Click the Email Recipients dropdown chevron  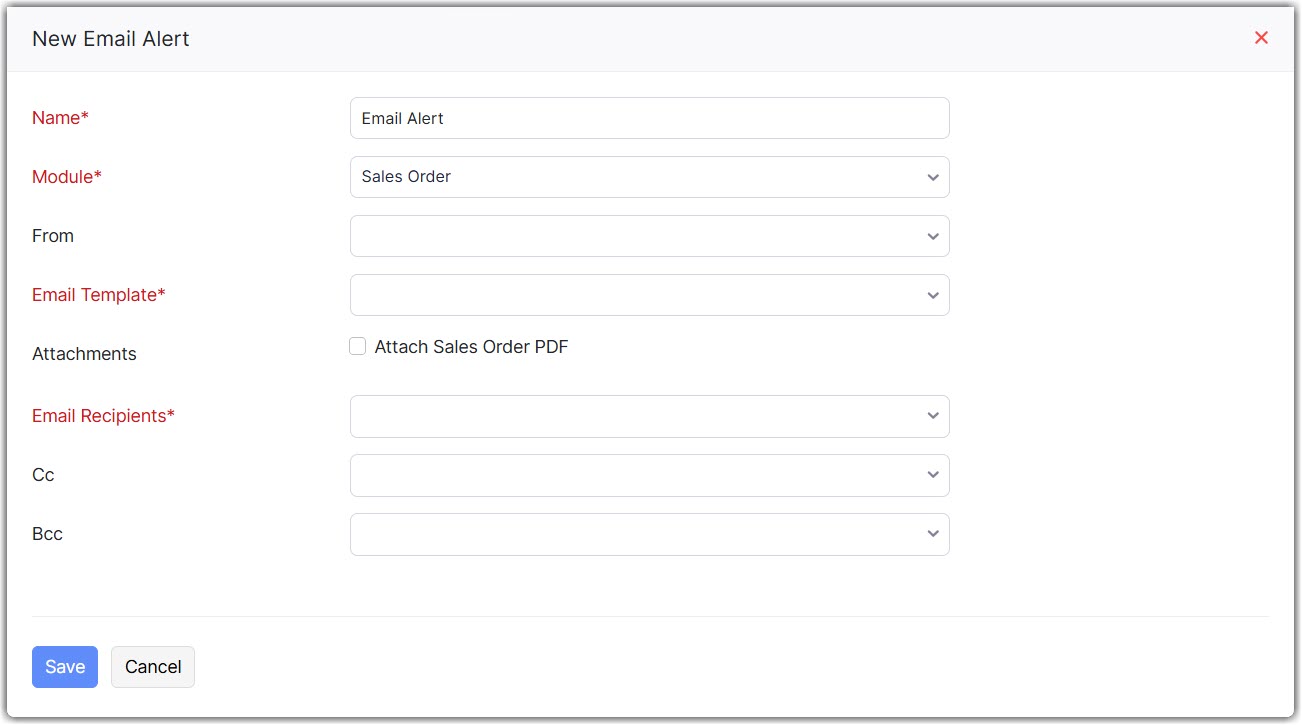[x=932, y=416]
